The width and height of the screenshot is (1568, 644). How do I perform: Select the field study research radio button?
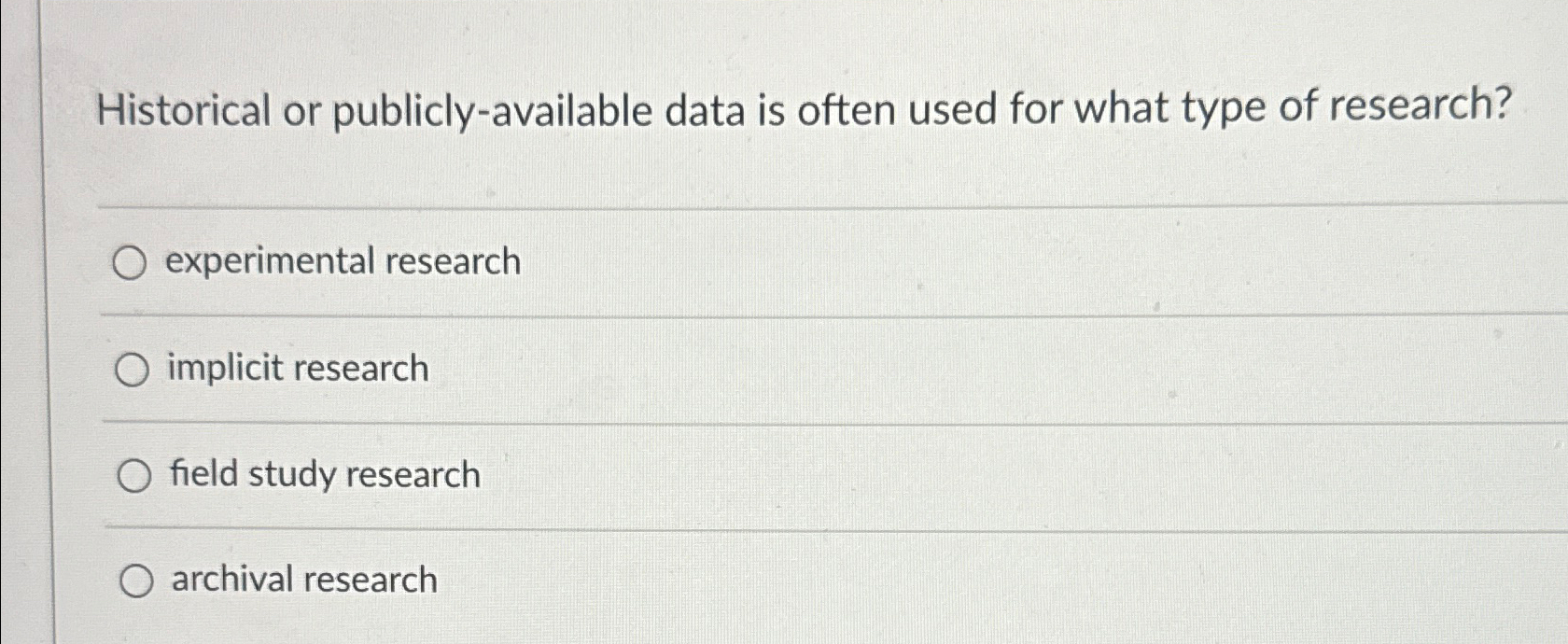(x=135, y=475)
